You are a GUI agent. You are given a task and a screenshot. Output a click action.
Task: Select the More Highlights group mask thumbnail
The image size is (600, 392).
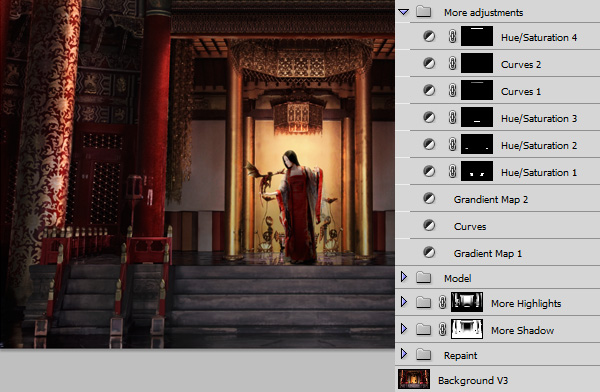click(x=467, y=302)
